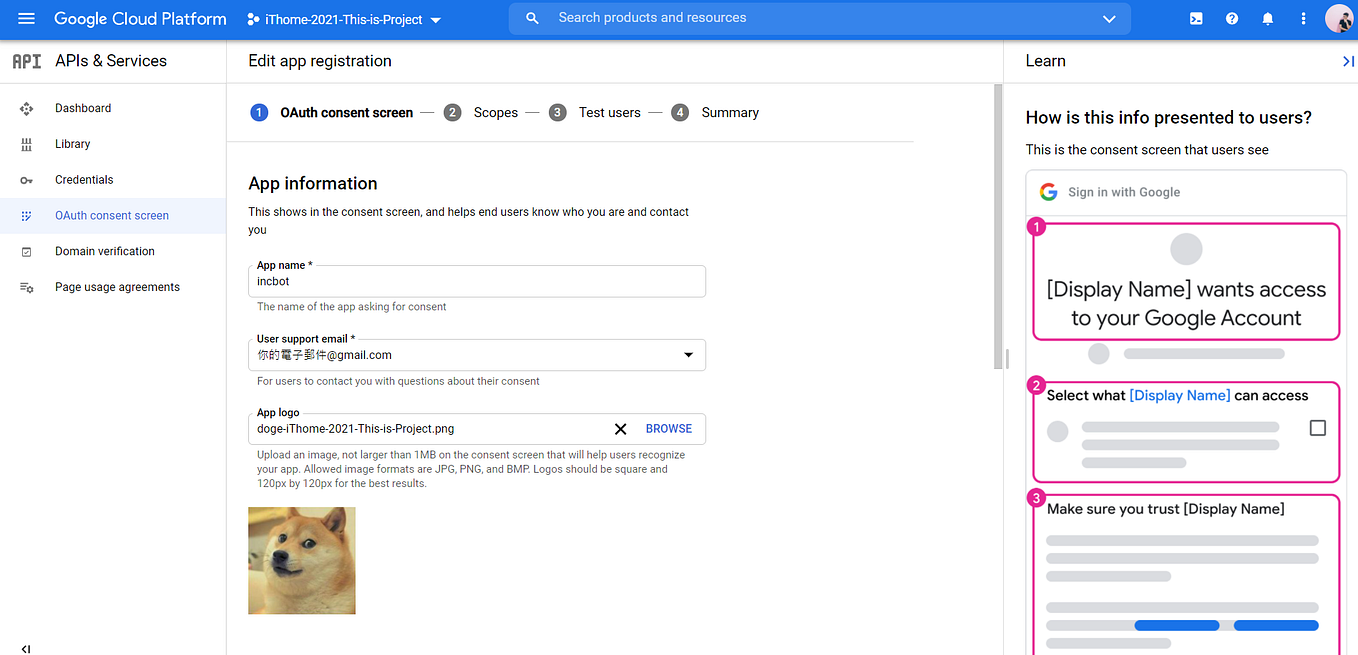Open the Credentials page

click(x=84, y=179)
